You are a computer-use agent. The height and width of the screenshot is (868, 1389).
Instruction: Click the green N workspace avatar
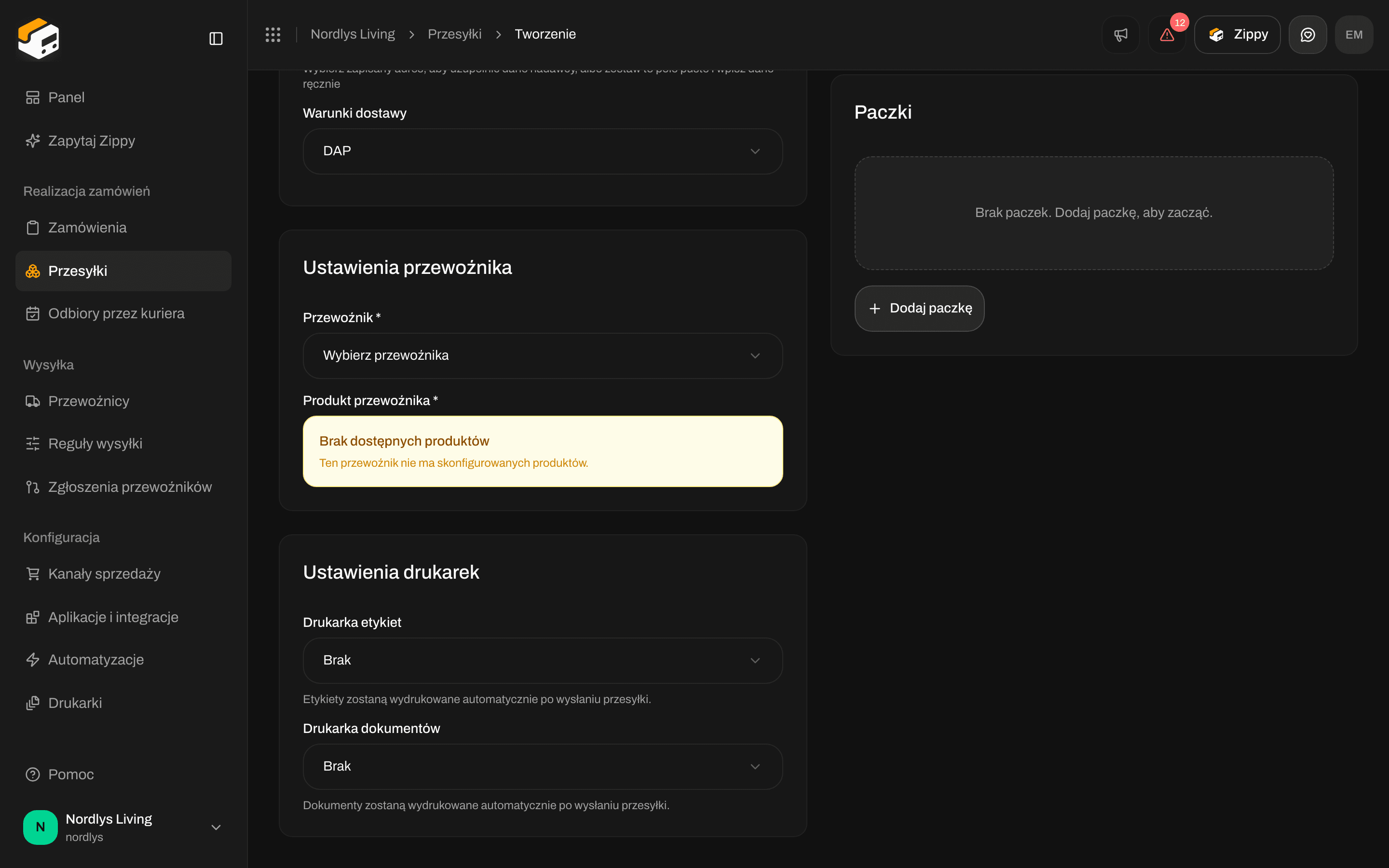pyautogui.click(x=40, y=827)
